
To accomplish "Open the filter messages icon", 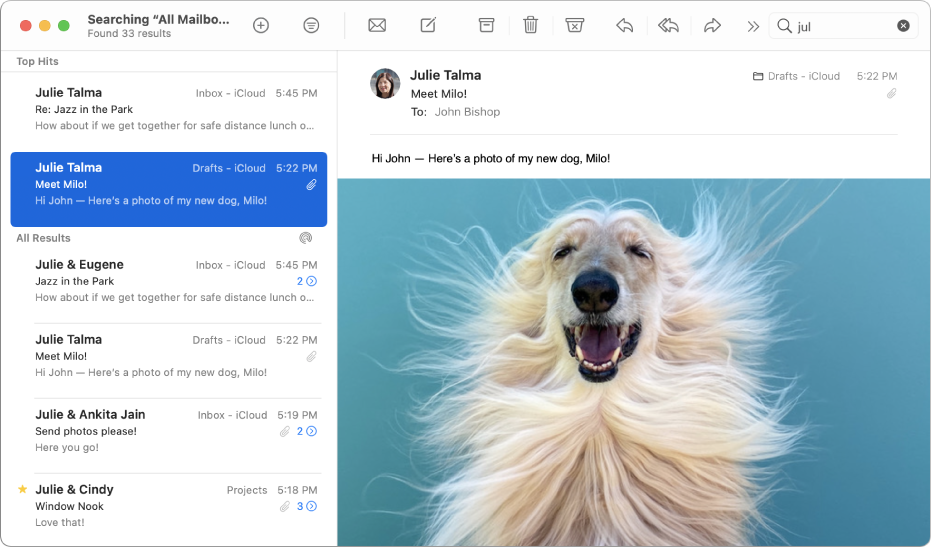I will (x=311, y=26).
